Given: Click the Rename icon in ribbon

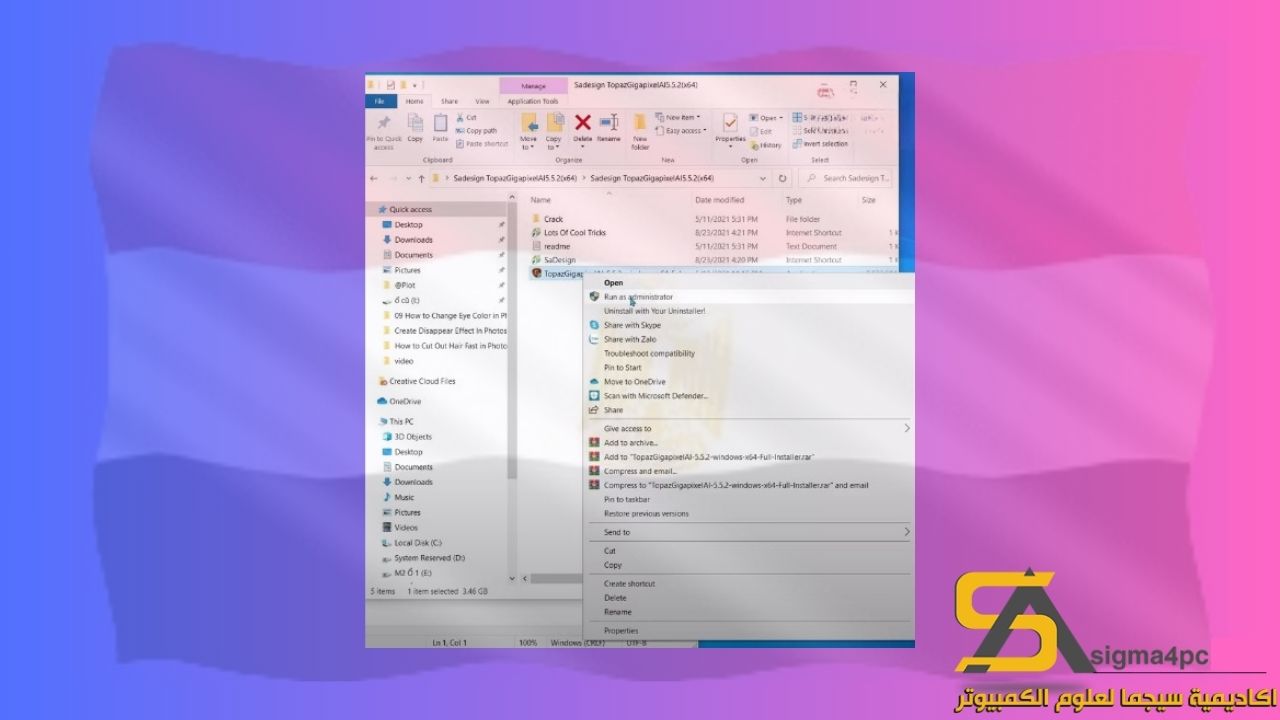Looking at the screenshot, I should (x=609, y=122).
